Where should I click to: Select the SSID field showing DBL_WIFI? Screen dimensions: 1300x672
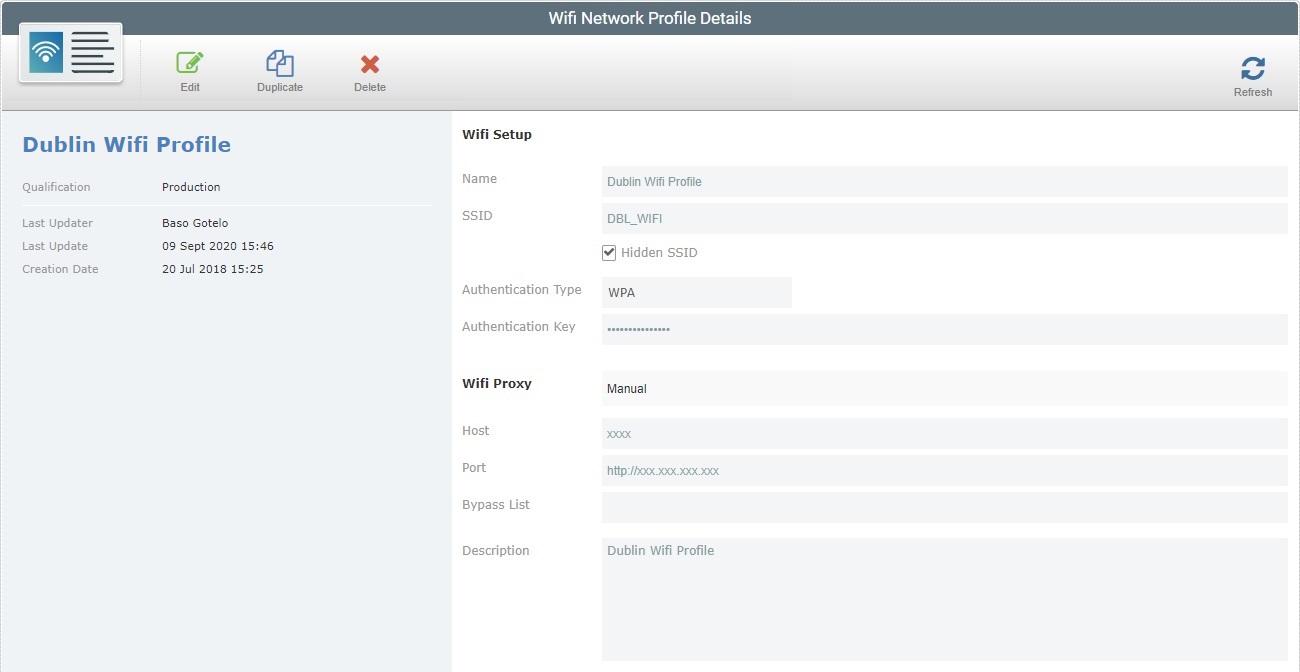944,218
